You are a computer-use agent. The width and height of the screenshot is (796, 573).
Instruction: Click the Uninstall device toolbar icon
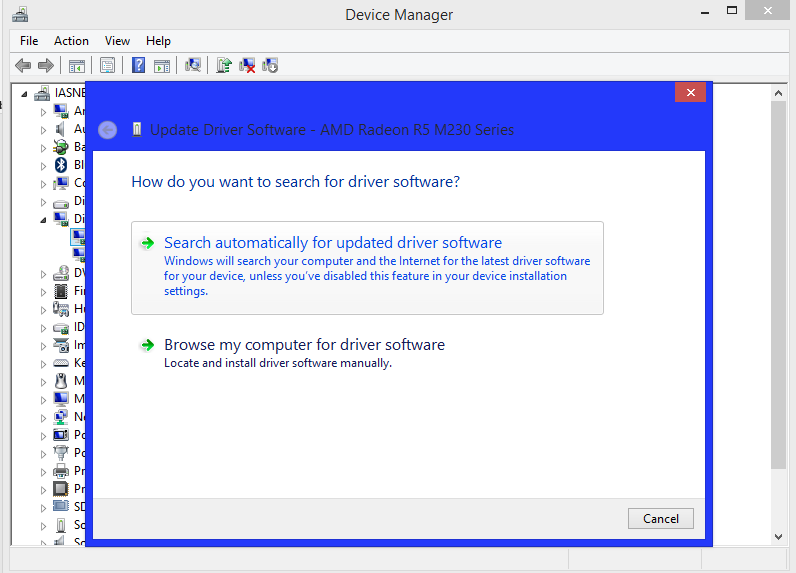(x=247, y=66)
